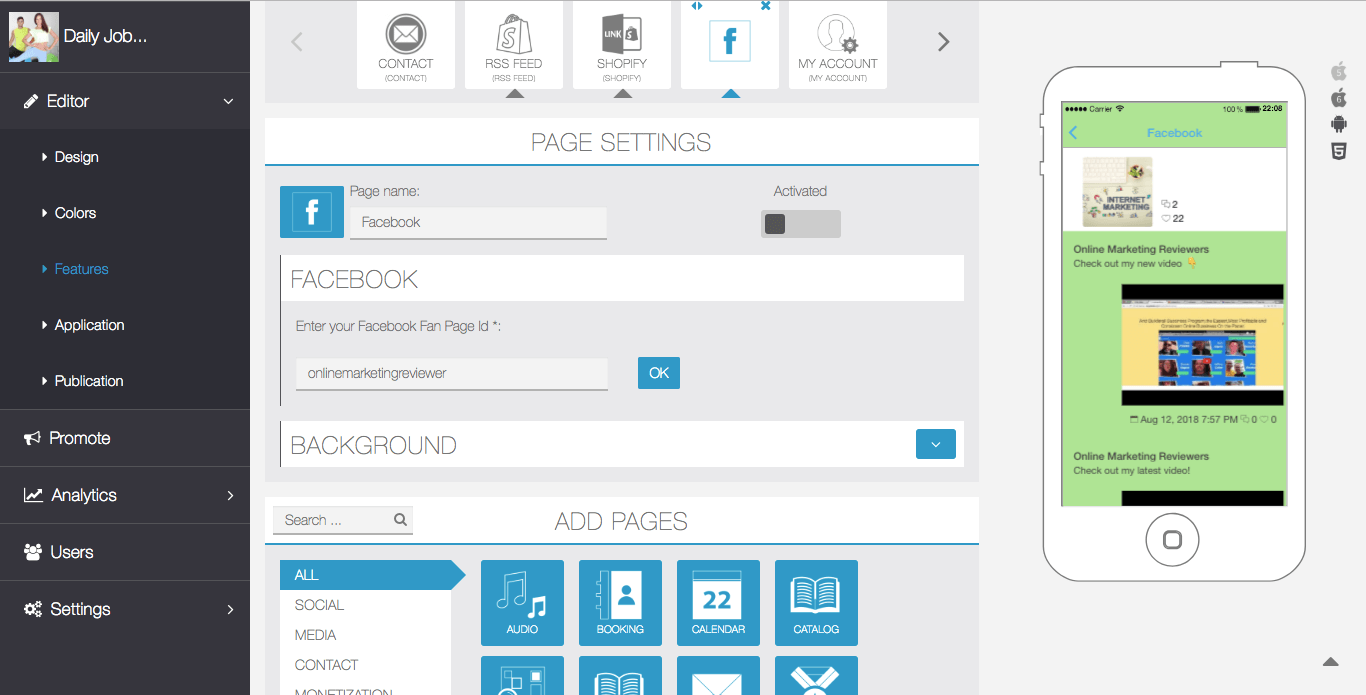Tap the phone preview home button

[x=1173, y=541]
